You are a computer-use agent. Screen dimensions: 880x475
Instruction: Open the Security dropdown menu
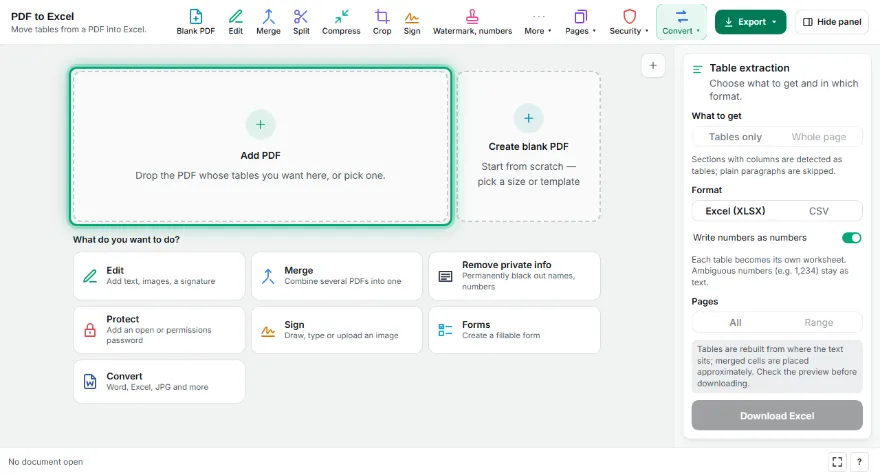click(629, 22)
